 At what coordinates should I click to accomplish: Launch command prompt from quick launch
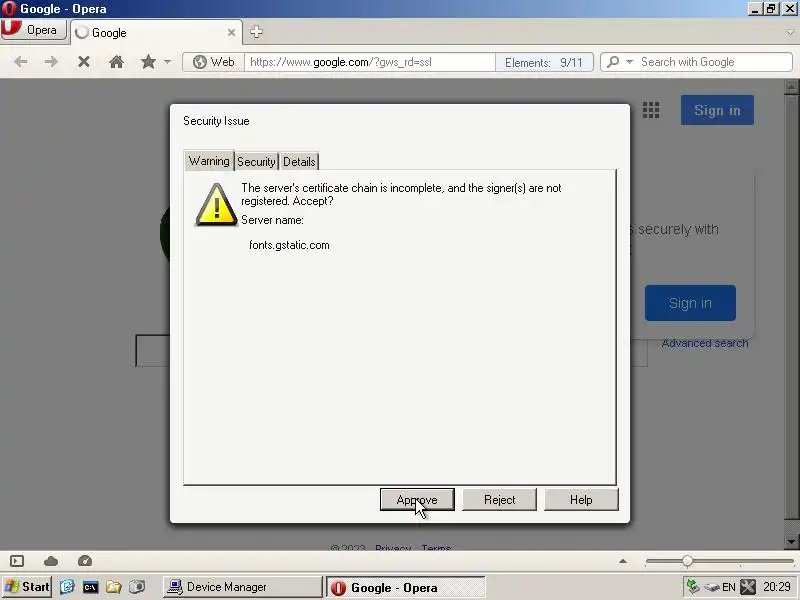point(90,587)
